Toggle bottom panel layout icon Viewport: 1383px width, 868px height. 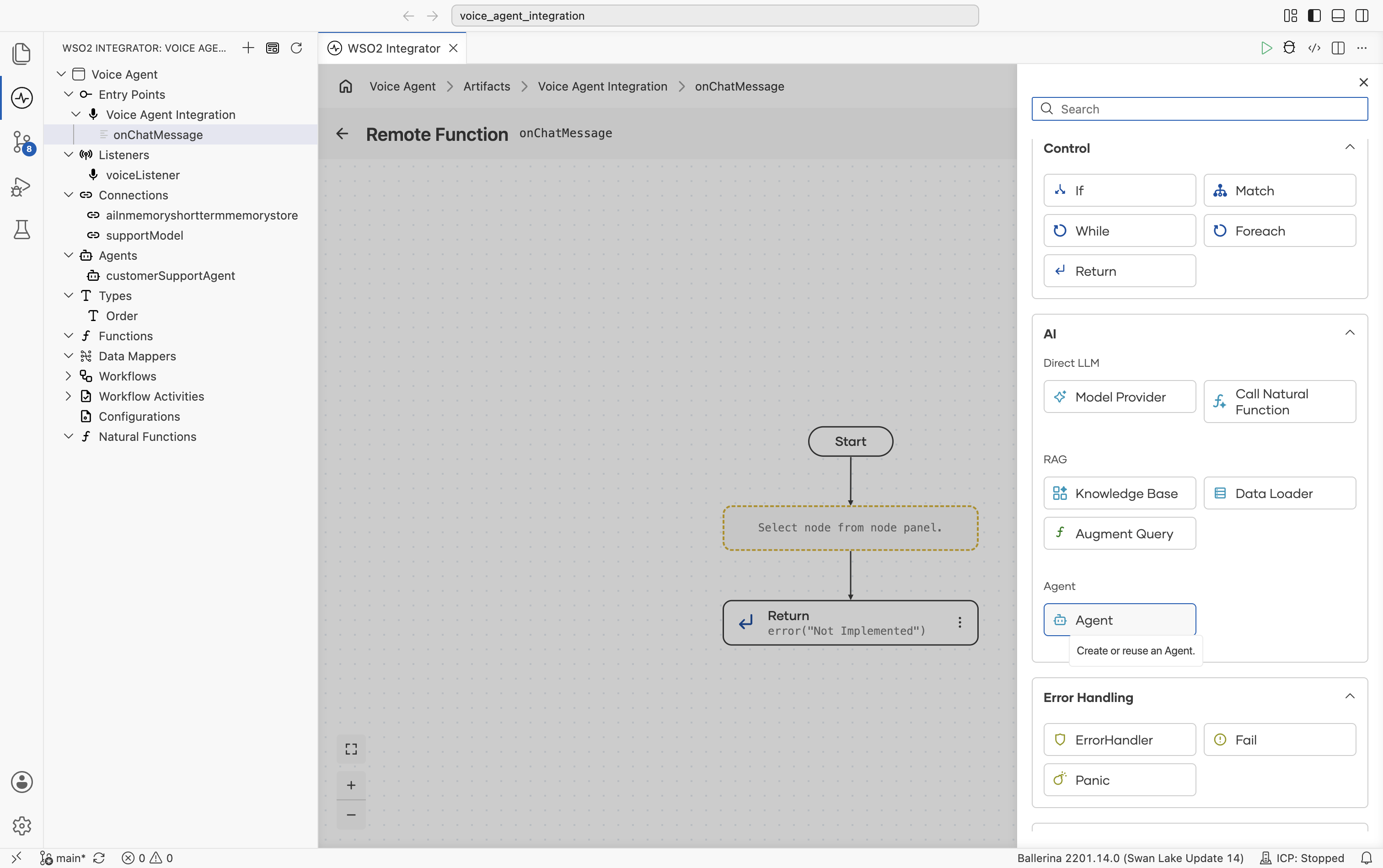coord(1338,16)
